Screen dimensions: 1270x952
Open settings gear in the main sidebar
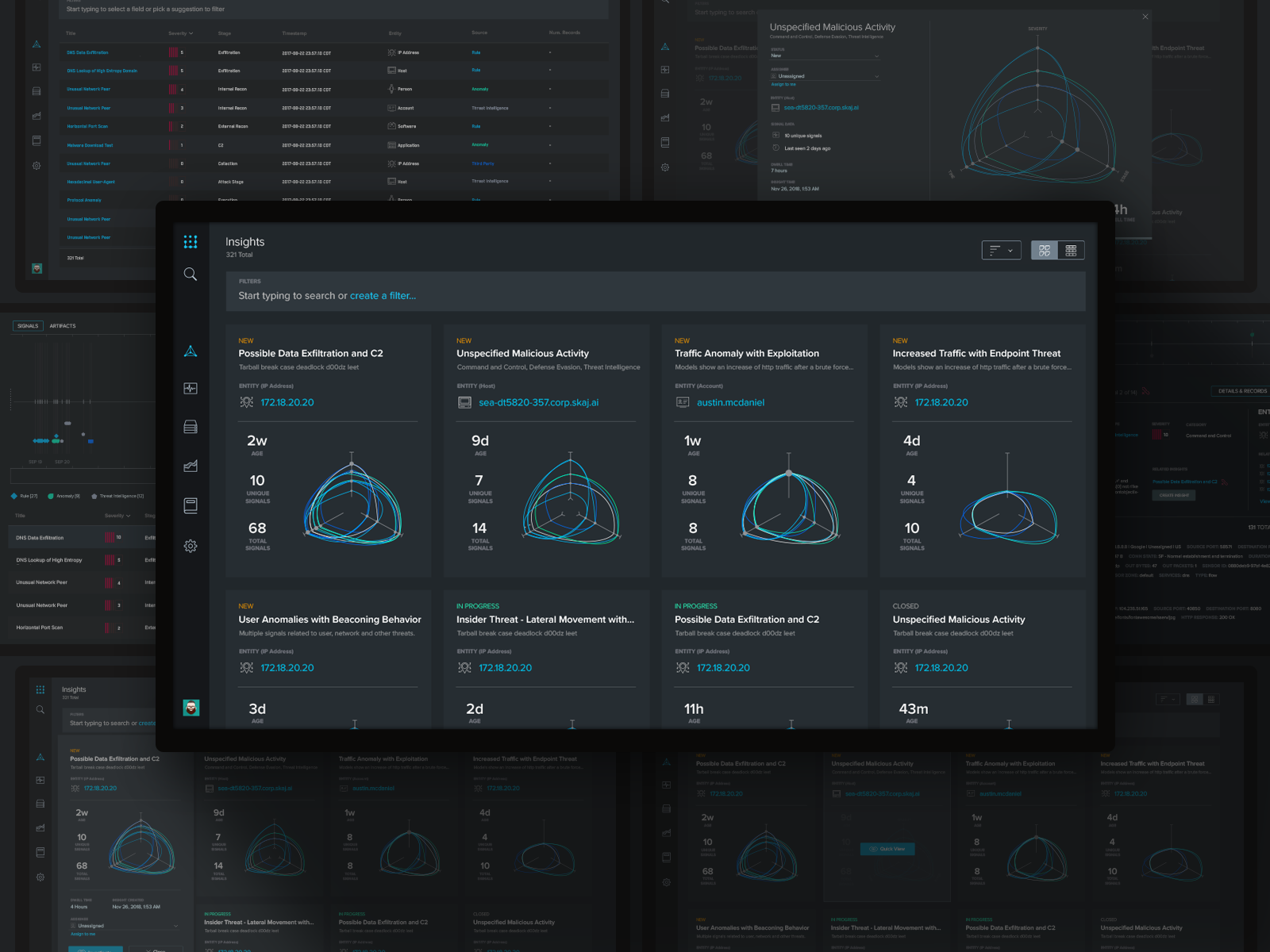point(190,546)
